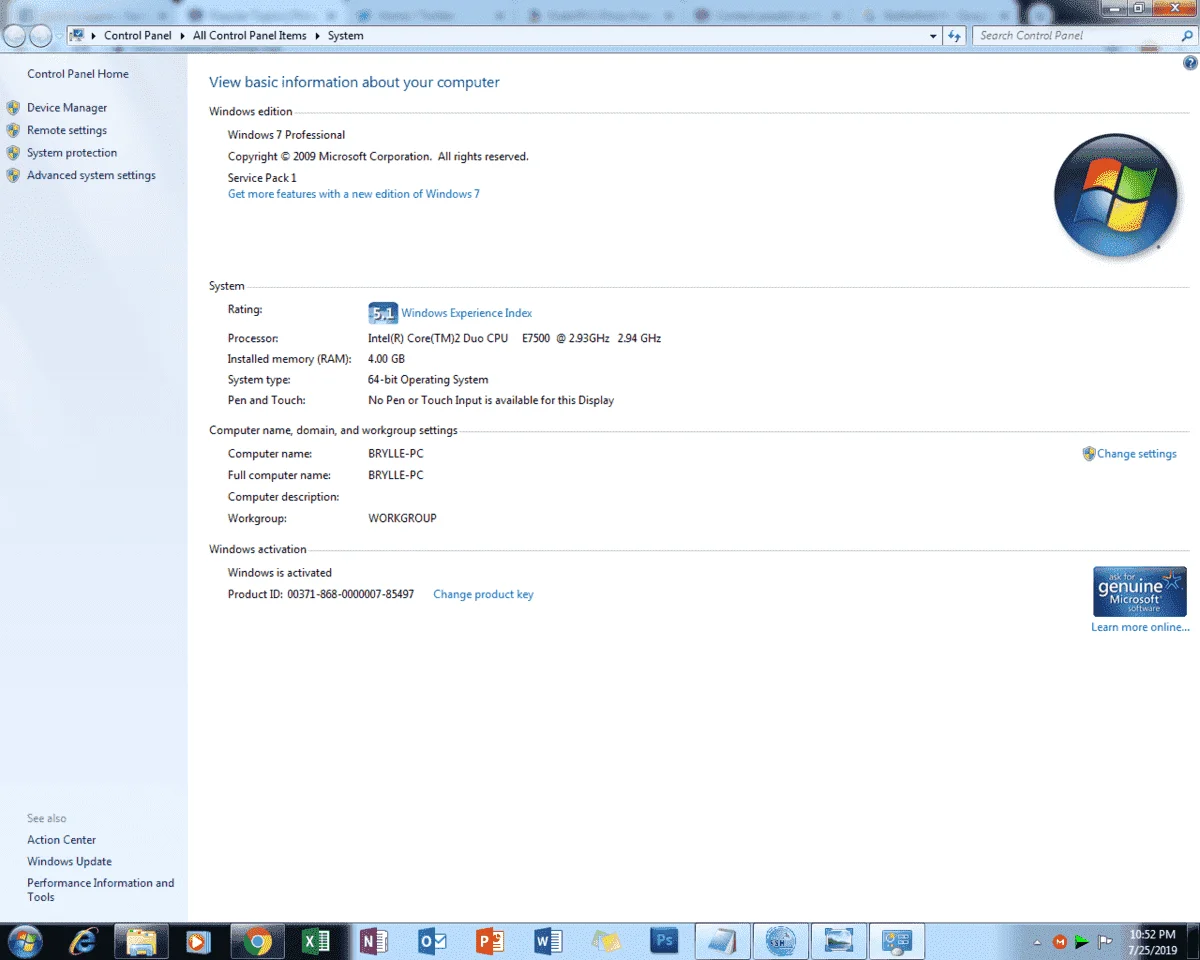This screenshot has width=1200, height=960.
Task: Launch Internet Explorer from taskbar
Action: pos(83,941)
